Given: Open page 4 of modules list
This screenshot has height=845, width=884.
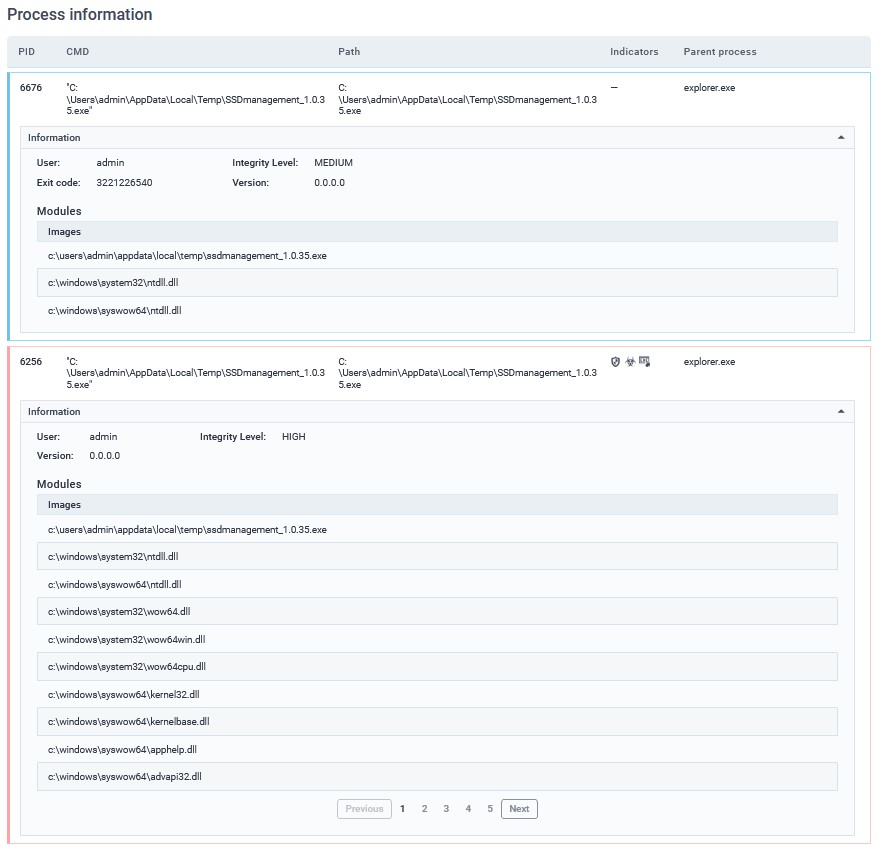Looking at the screenshot, I should pyautogui.click(x=468, y=809).
